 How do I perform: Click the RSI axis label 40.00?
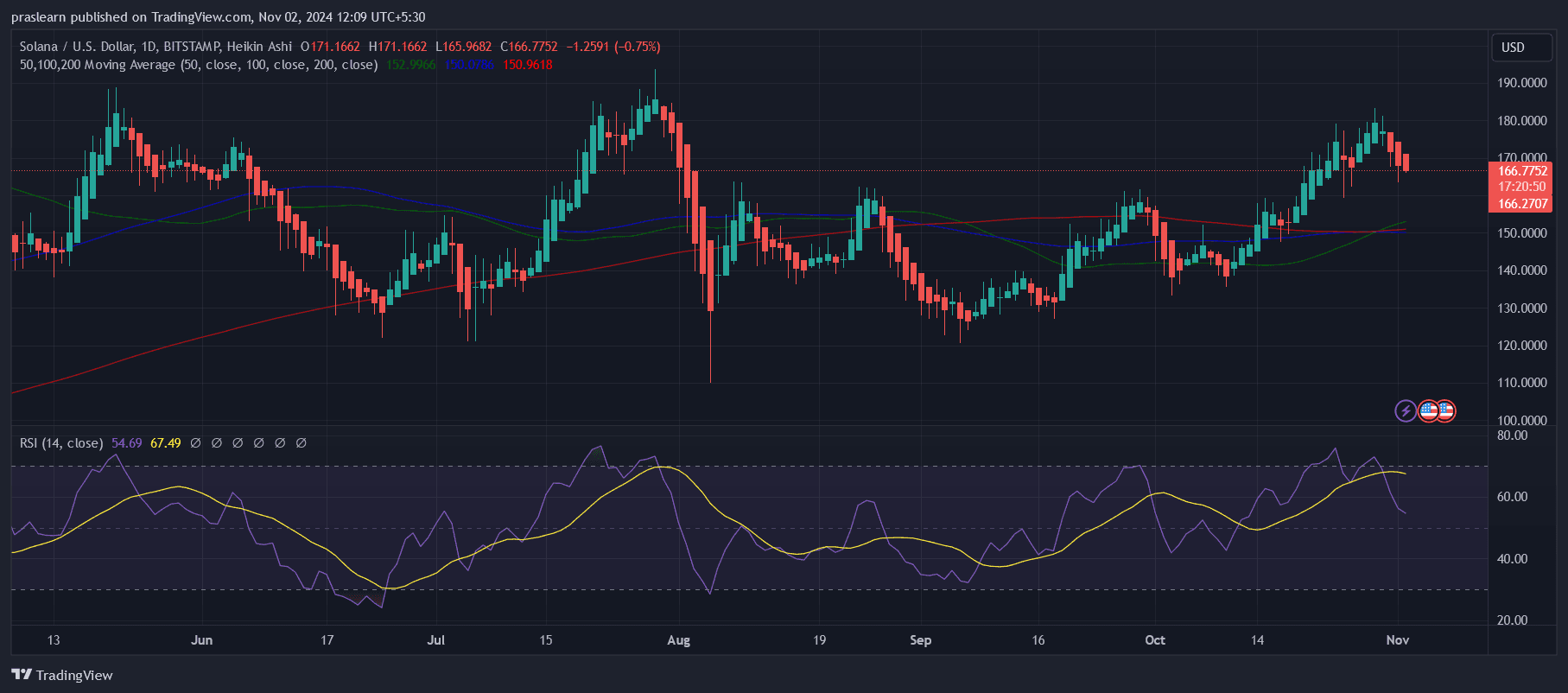1512,559
